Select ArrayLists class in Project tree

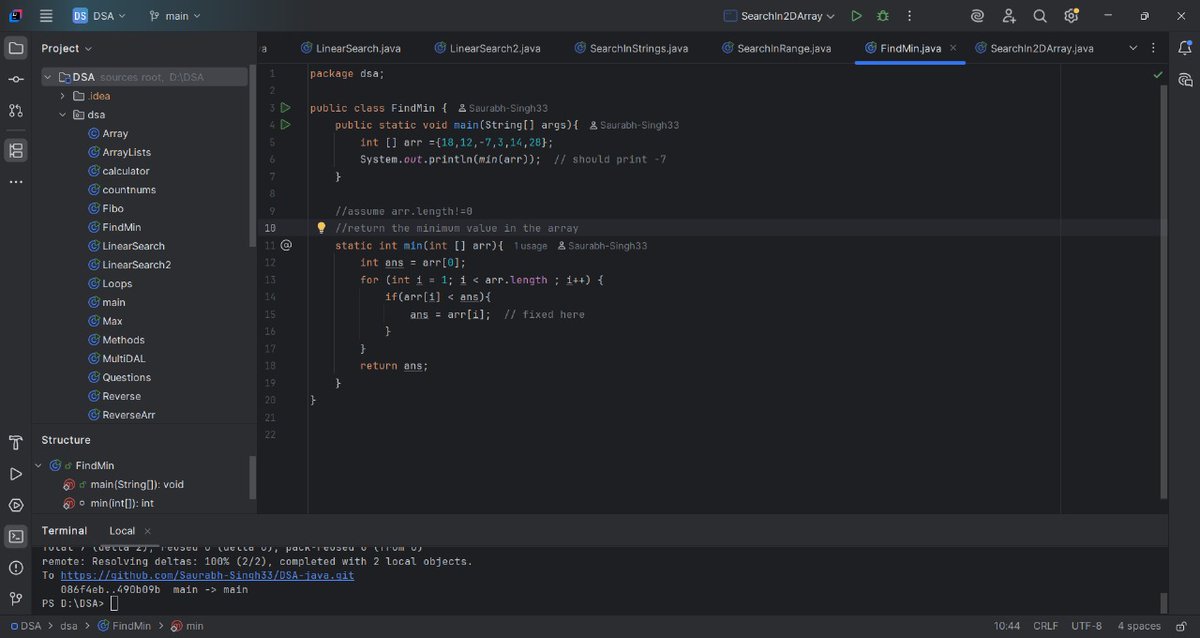(x=126, y=152)
